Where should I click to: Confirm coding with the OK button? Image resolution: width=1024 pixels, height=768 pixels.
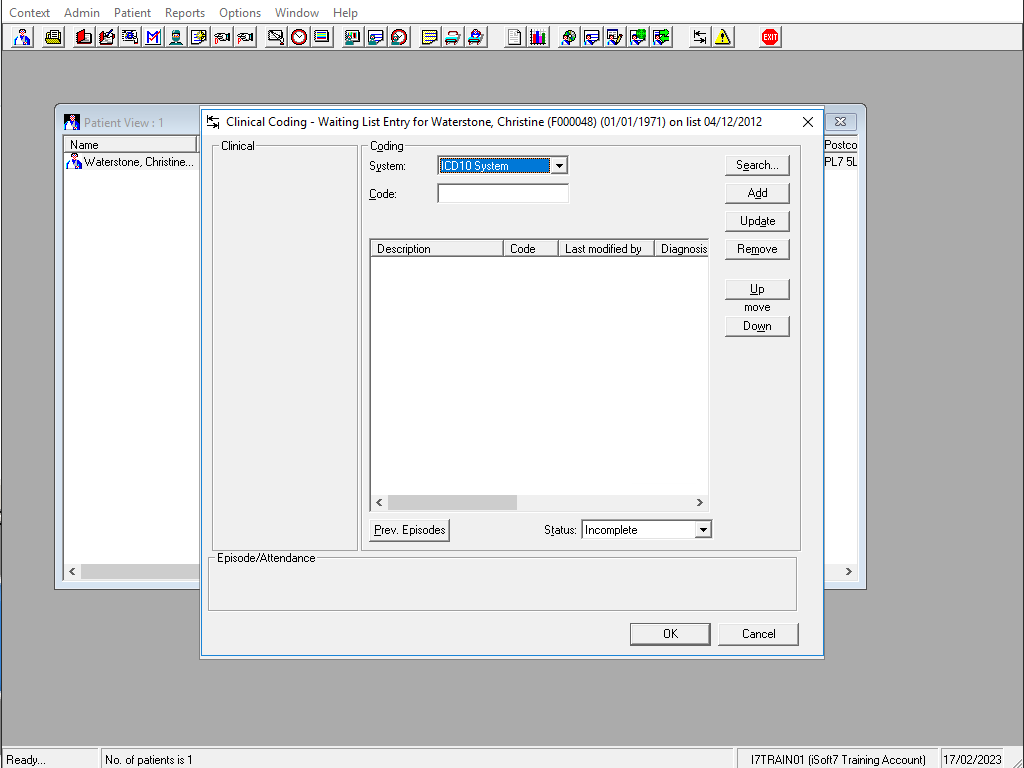coord(670,634)
